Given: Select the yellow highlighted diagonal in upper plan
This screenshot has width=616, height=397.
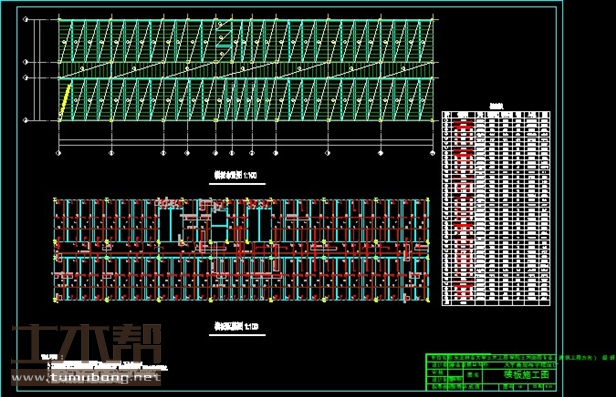Looking at the screenshot, I should (x=66, y=100).
